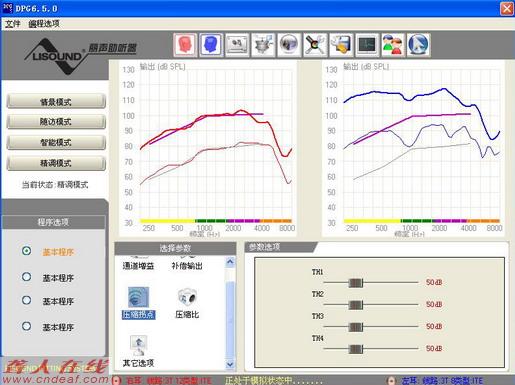This screenshot has width=515, height=385.
Task: Click the 精调模式 button
Action: [56, 163]
